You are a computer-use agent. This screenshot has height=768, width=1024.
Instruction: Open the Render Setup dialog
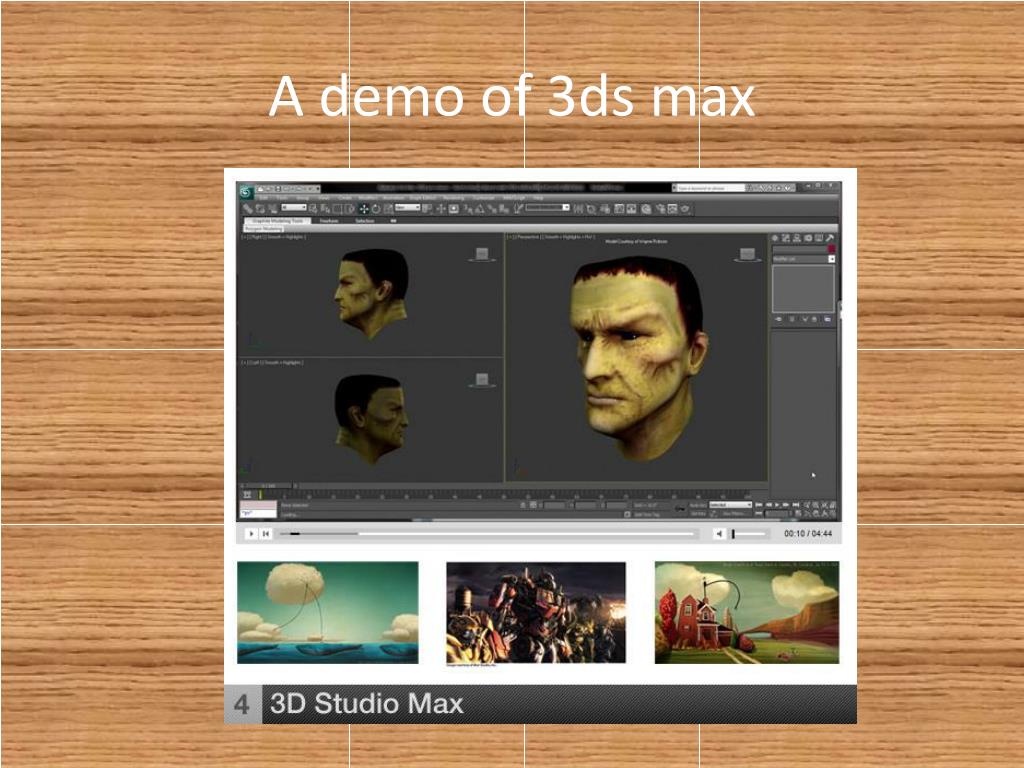(660, 209)
